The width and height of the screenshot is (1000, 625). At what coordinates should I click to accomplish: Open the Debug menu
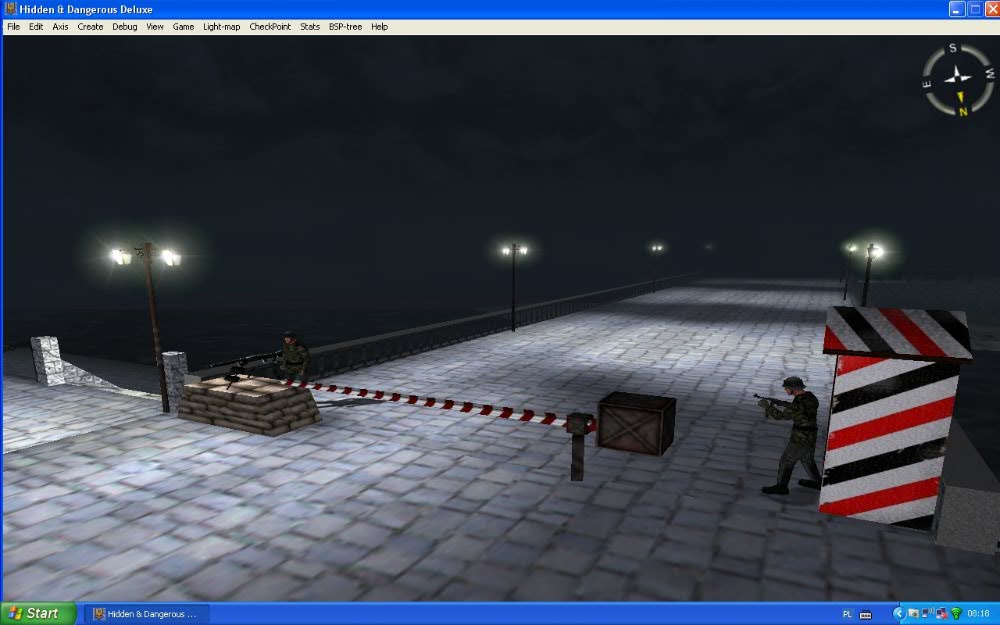125,27
